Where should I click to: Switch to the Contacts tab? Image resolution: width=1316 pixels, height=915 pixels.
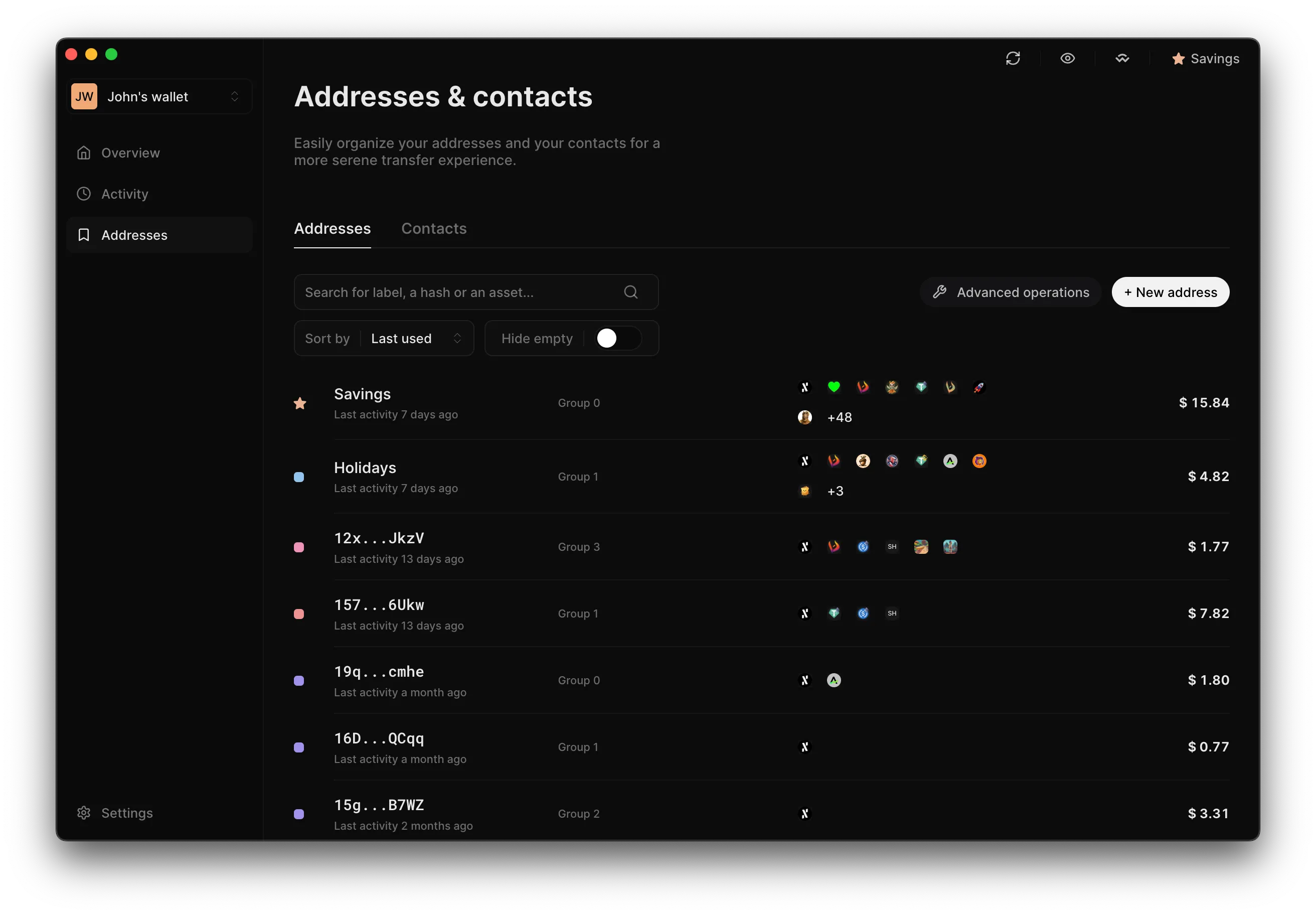pos(434,229)
